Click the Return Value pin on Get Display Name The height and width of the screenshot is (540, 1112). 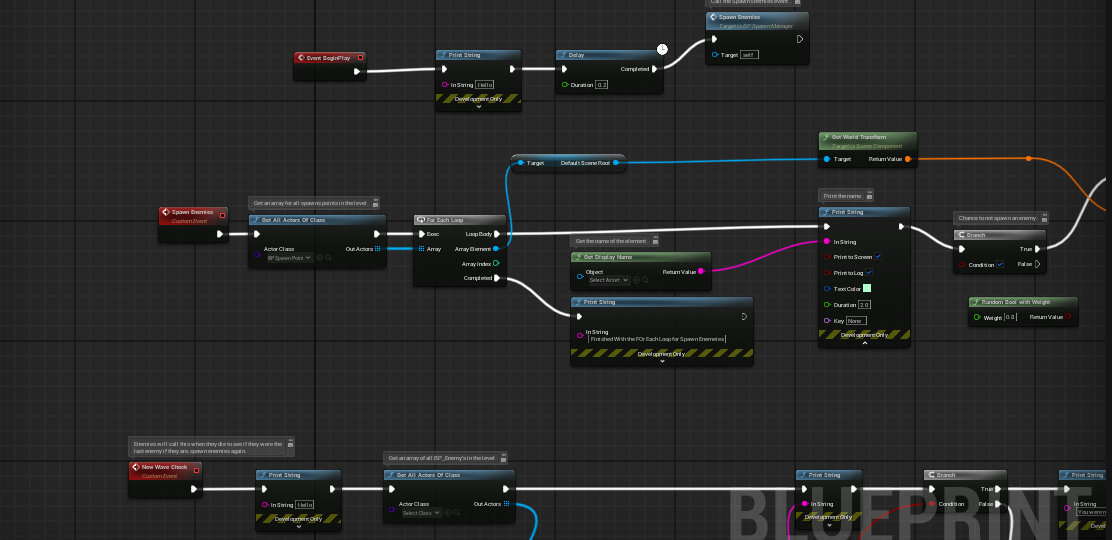point(701,272)
